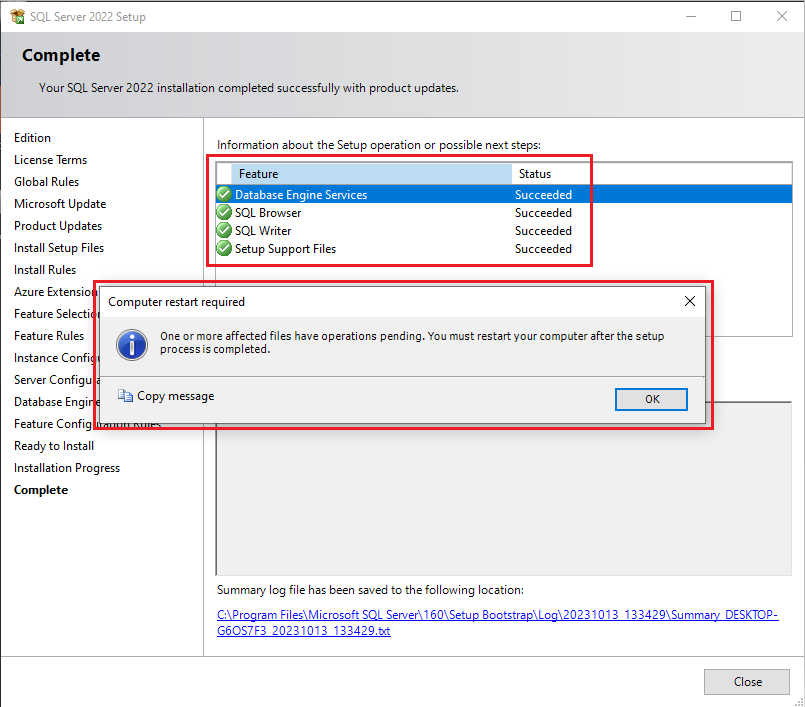Click Installation Progress in the step list
Viewport: 805px width, 707px height.
click(67, 468)
